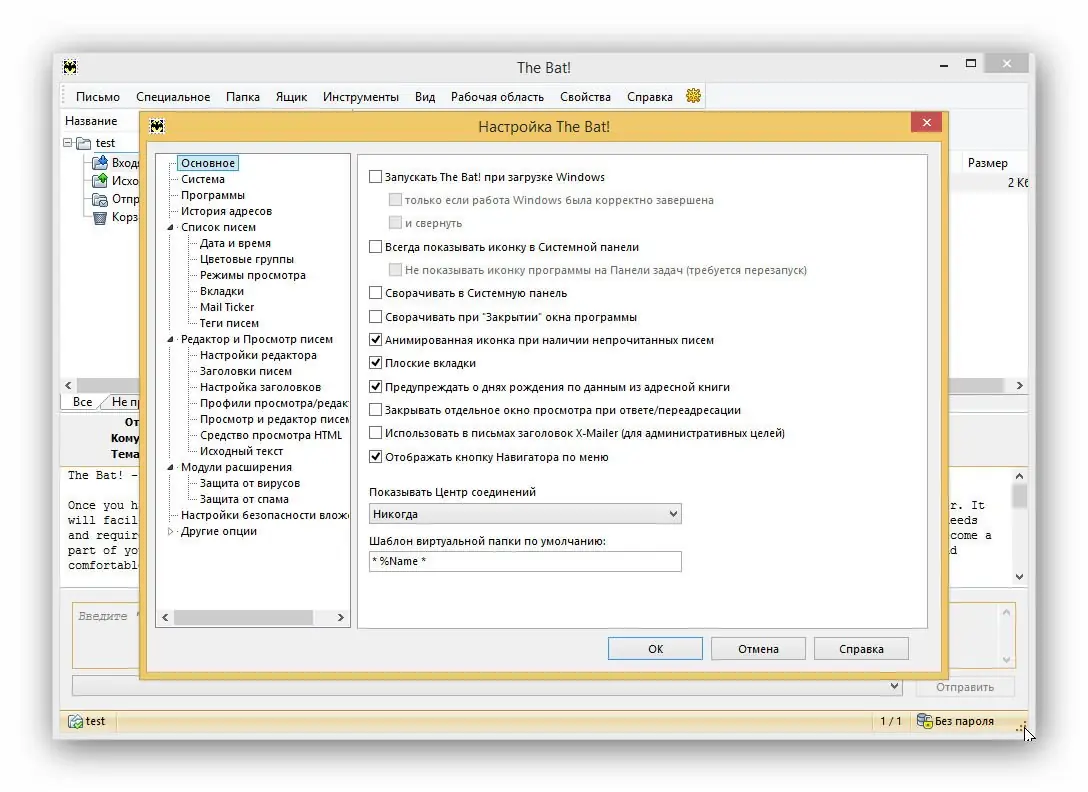The height and width of the screenshot is (792, 1088).
Task: Enable Сворачивать в Системную панель
Action: pos(375,293)
